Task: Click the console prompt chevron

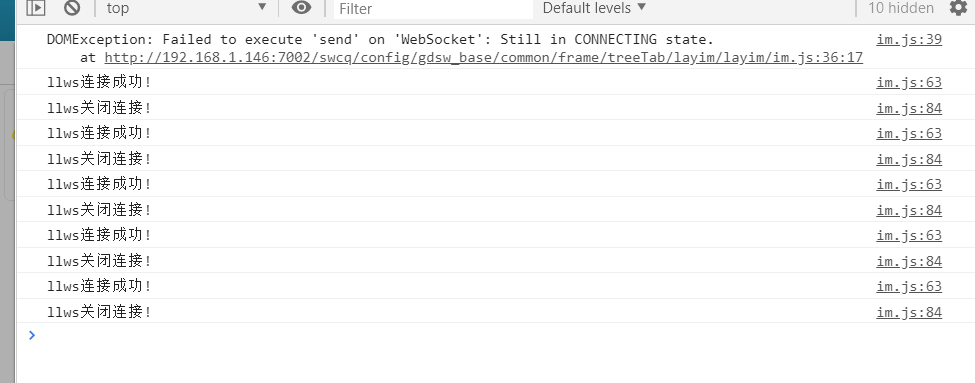Action: (32, 335)
